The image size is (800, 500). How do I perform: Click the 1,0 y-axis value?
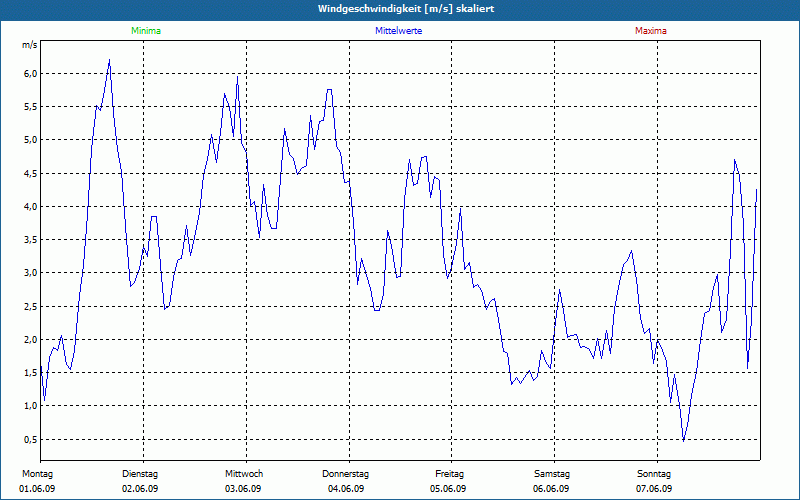click(31, 406)
